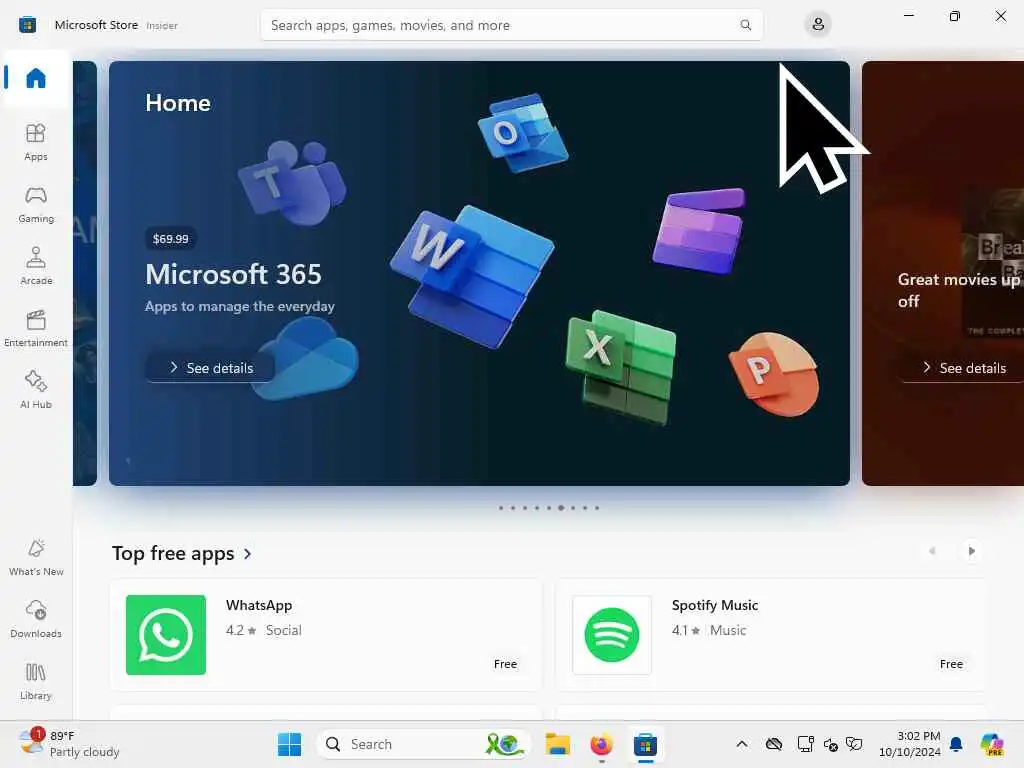
Task: Focus the Search apps, games, movies field
Action: pos(511,25)
